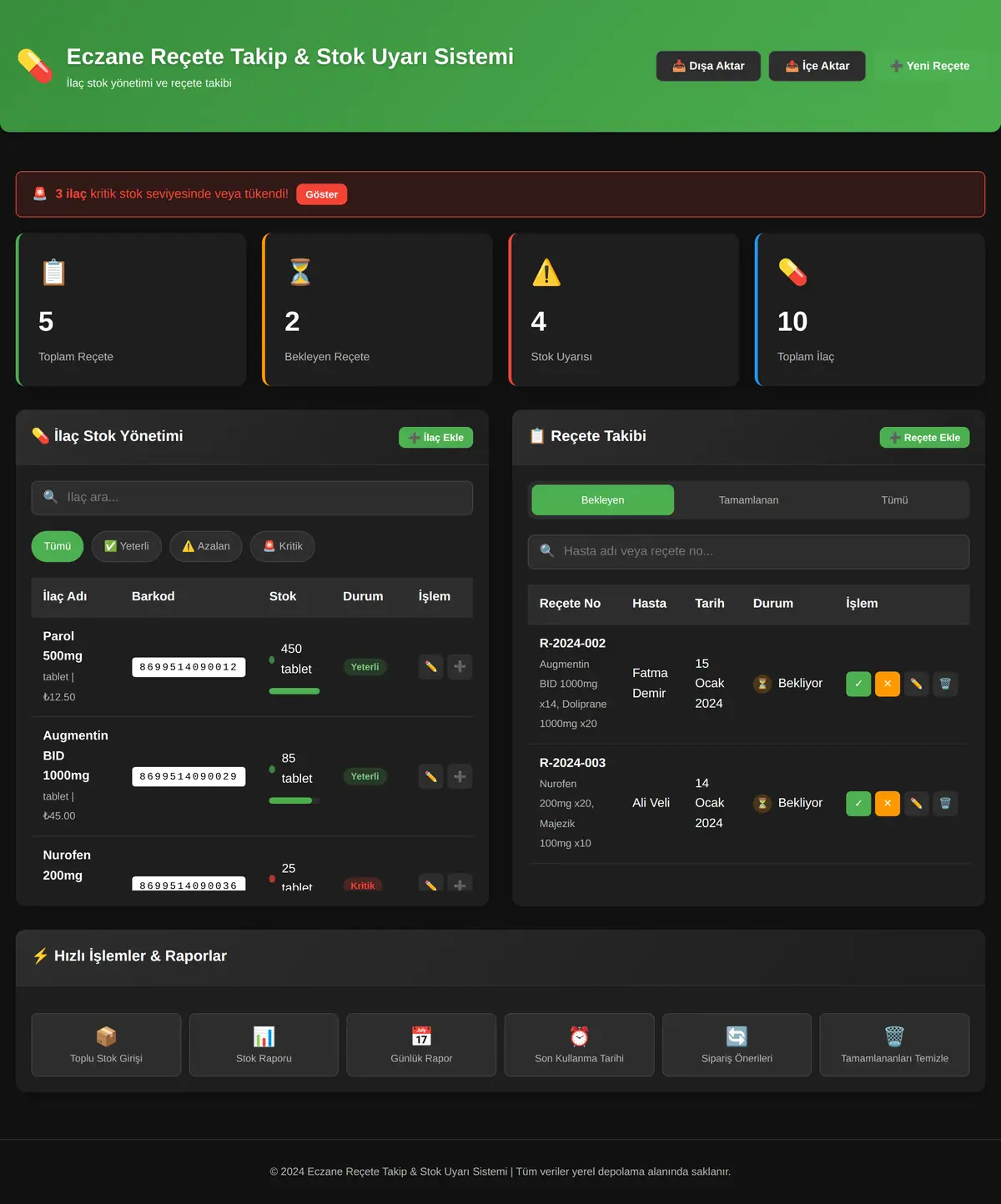Show the Tümü prescriptions tab
This screenshot has width=1001, height=1204.
pyautogui.click(x=894, y=500)
